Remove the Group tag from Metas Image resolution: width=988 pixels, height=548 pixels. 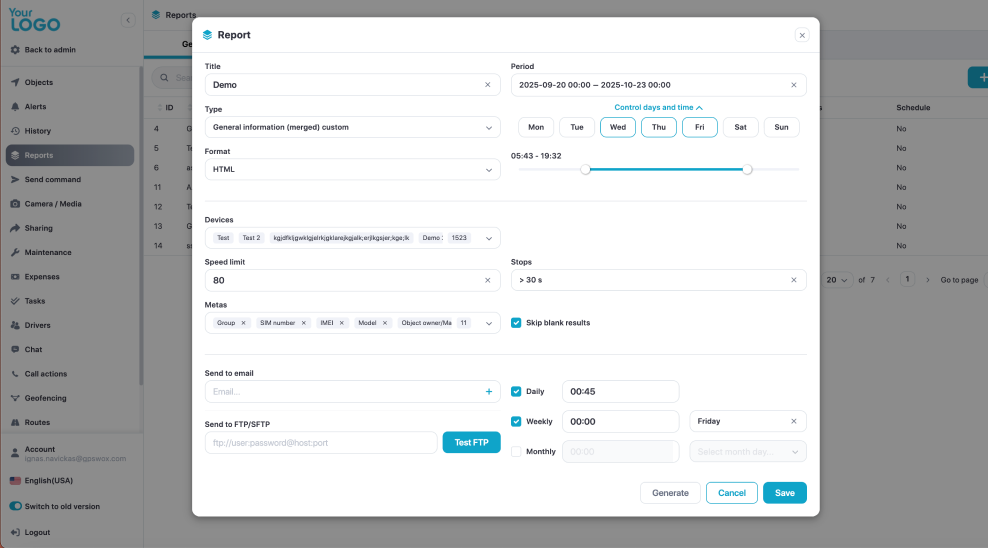(243, 323)
